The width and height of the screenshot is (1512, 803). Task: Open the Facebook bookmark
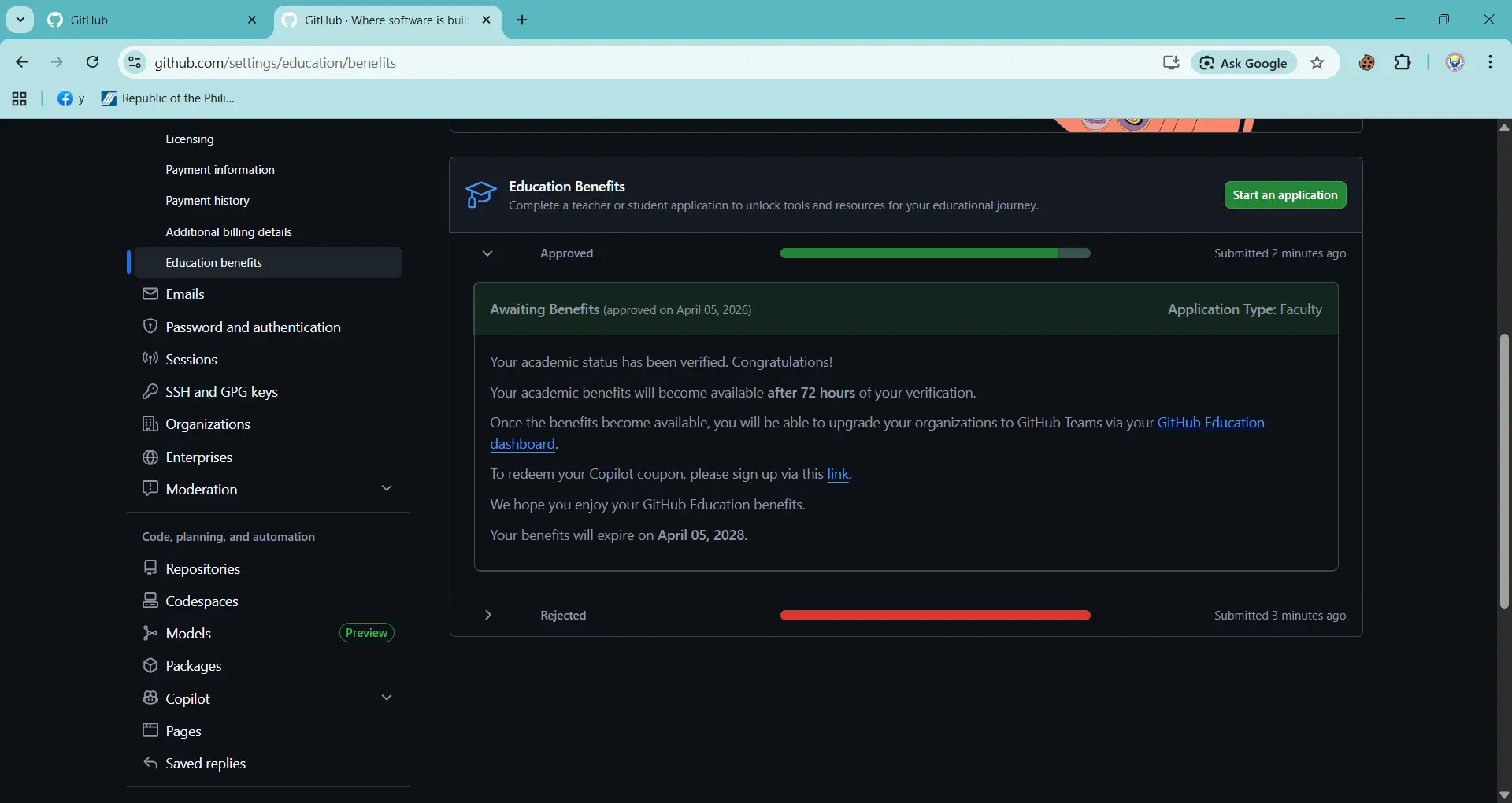coord(70,98)
